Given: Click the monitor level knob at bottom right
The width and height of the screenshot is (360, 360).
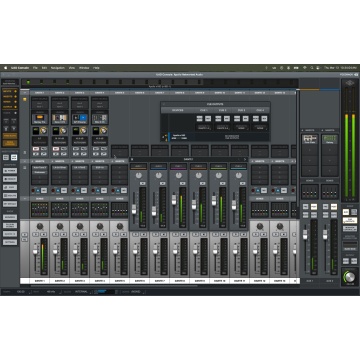Looking at the screenshot, I should [349, 277].
